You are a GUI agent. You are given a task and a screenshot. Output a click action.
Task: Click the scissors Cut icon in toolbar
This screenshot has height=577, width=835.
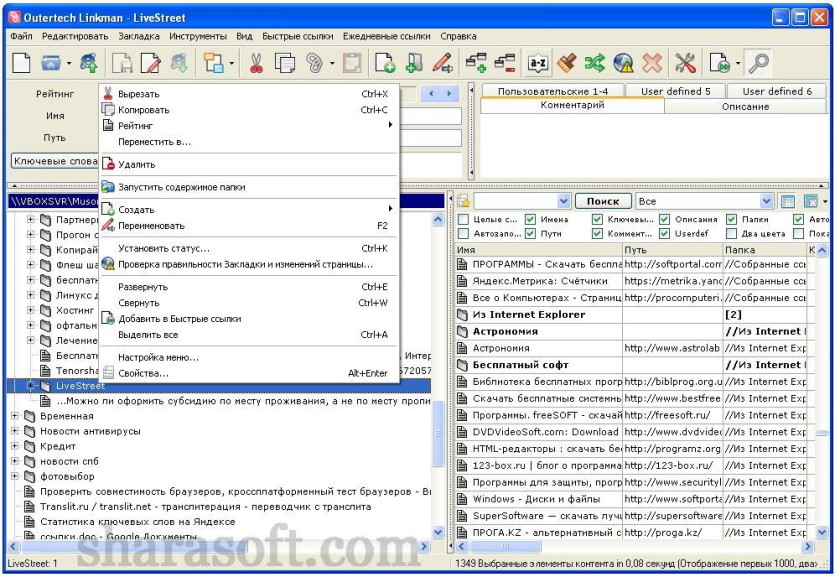[256, 63]
